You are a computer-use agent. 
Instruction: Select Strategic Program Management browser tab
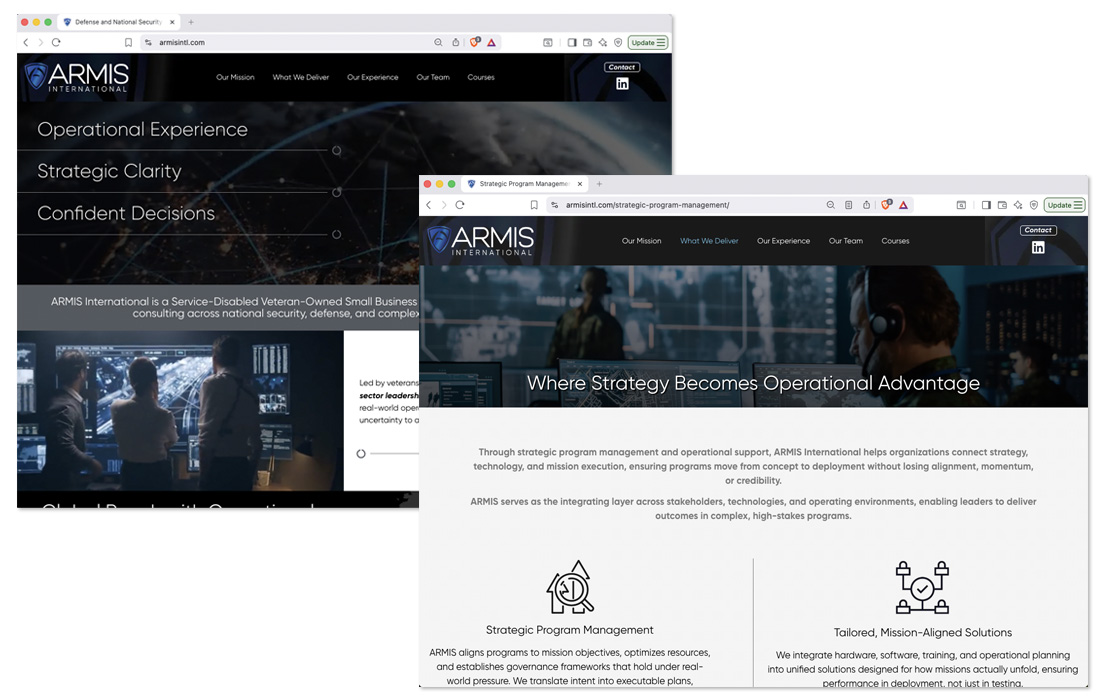(524, 184)
